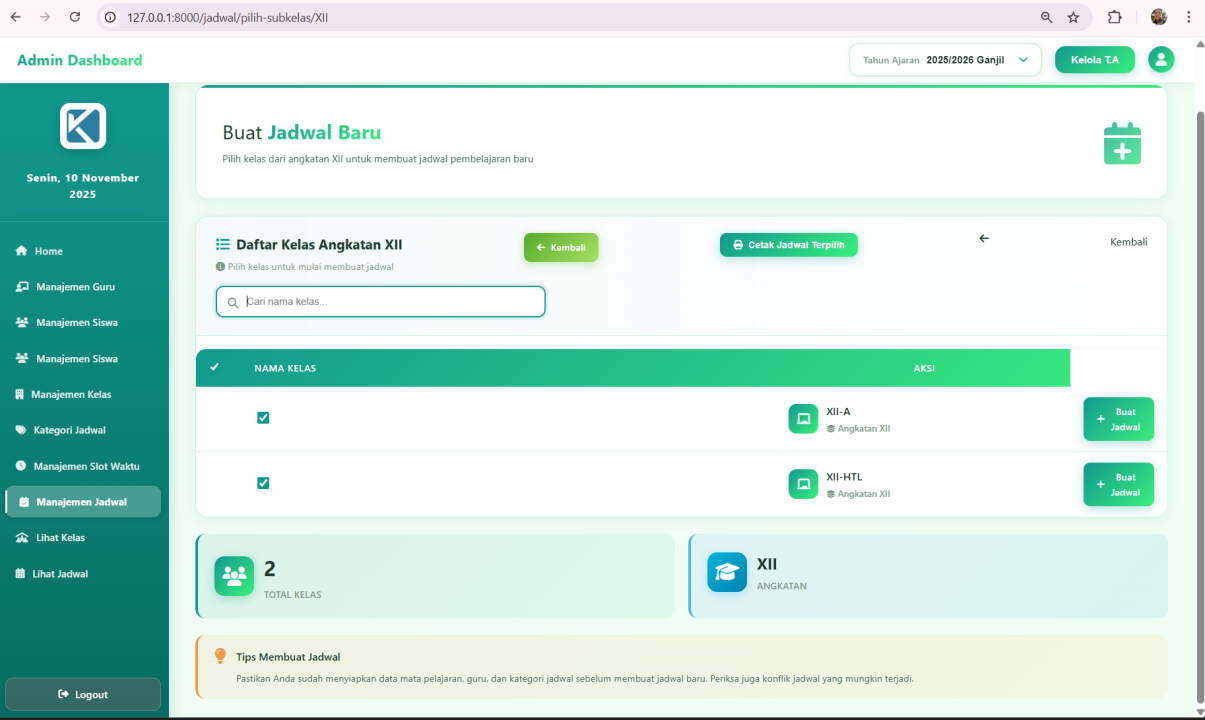This screenshot has width=1205, height=720.
Task: Go to Kategori Jadwal menu
Action: pos(69,430)
